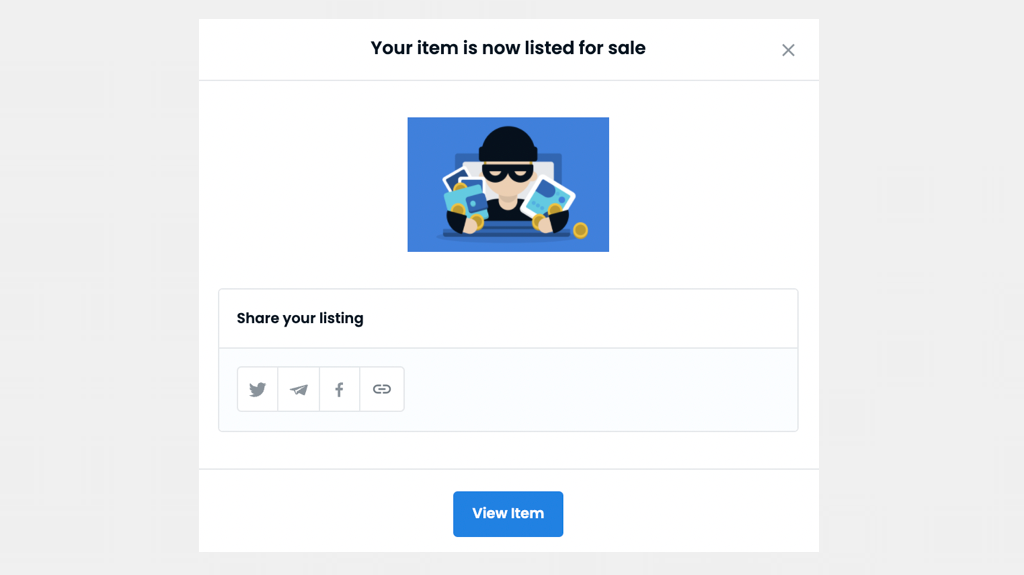Click the "Your item is now listed for sale" title
The image size is (1024, 575).
pyautogui.click(x=508, y=48)
